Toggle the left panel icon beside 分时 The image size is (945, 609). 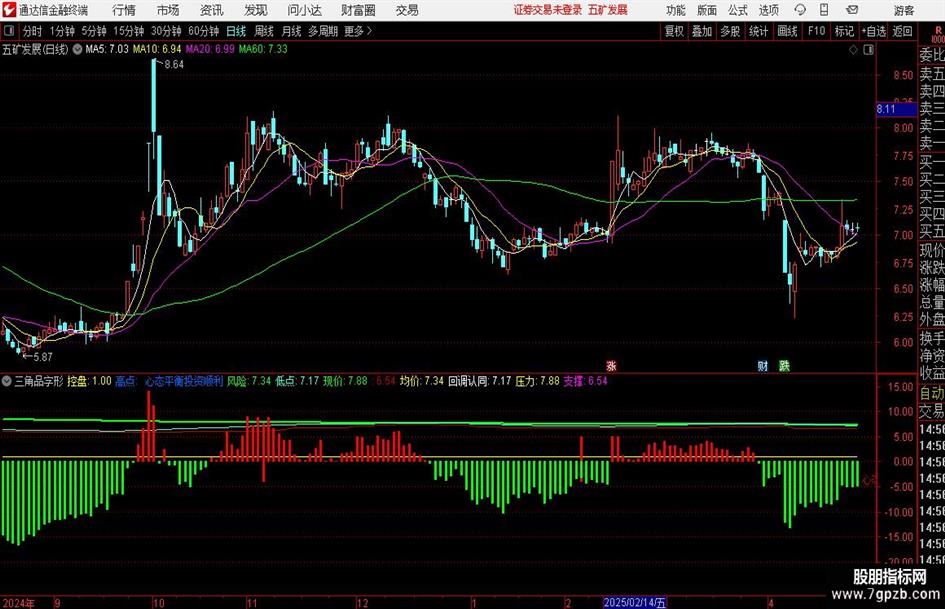tap(8, 31)
